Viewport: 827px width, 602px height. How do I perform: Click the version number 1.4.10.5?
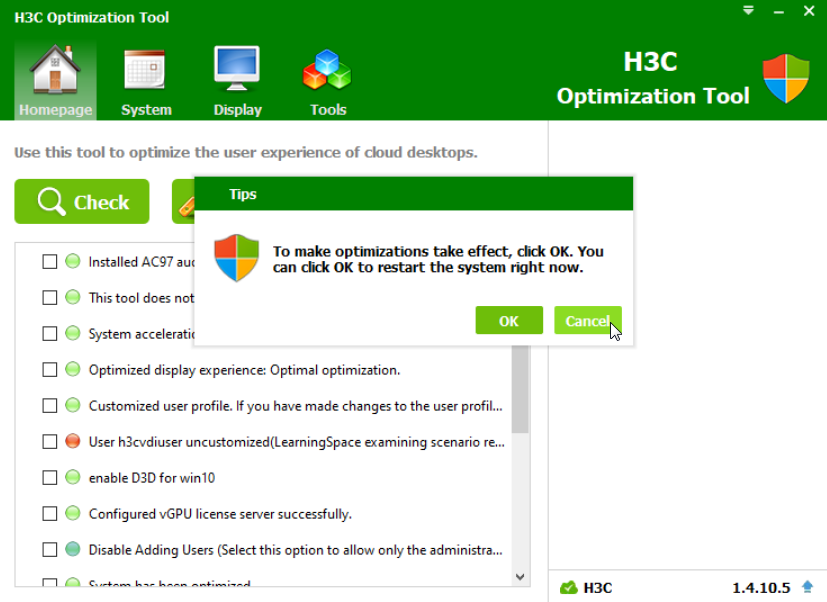tap(761, 588)
